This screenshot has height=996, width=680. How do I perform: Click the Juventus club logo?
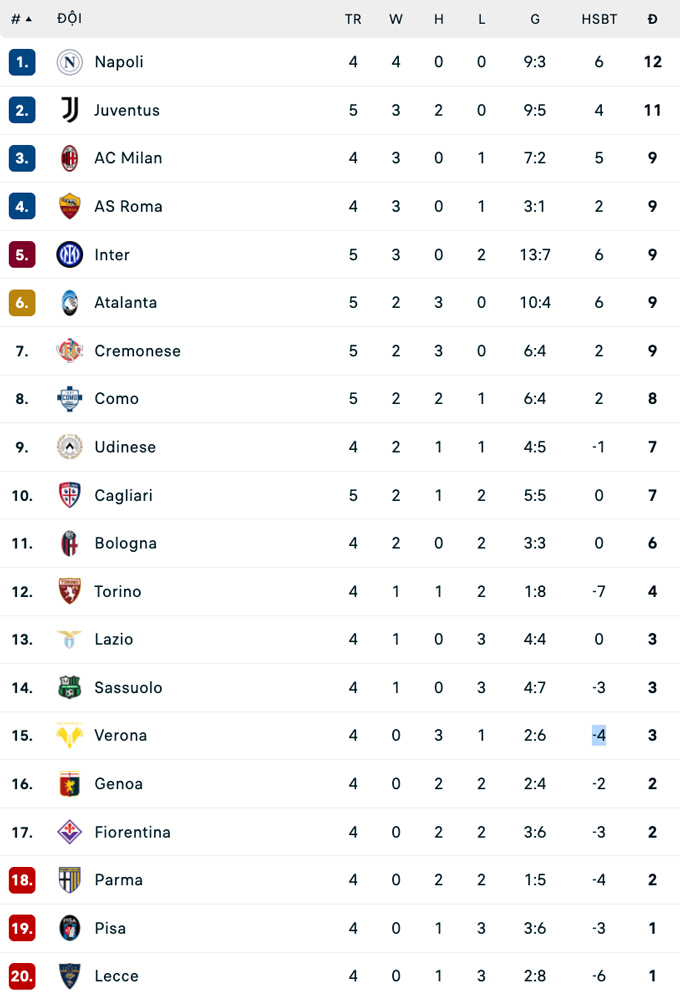pyautogui.click(x=69, y=110)
